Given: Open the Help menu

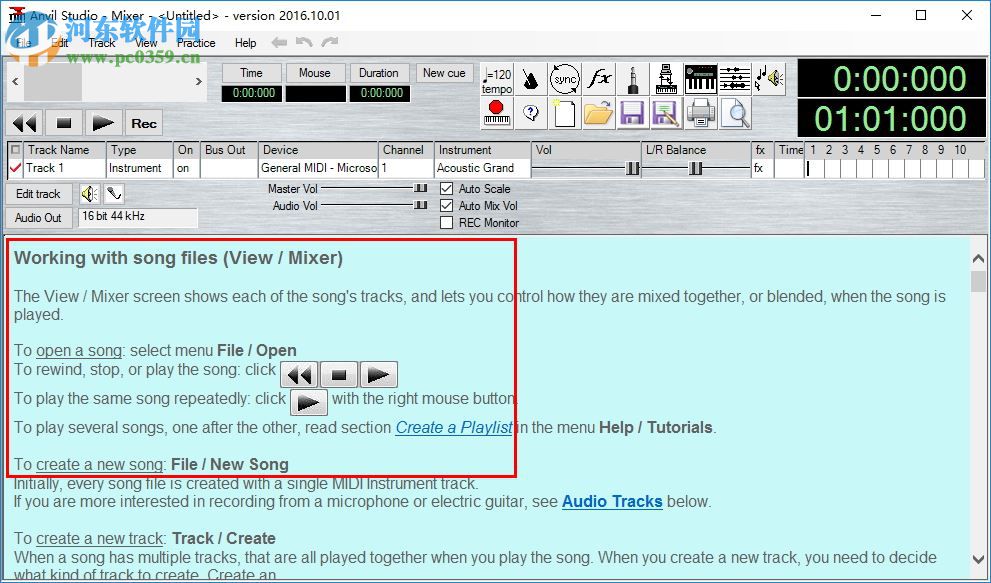Looking at the screenshot, I should [245, 43].
